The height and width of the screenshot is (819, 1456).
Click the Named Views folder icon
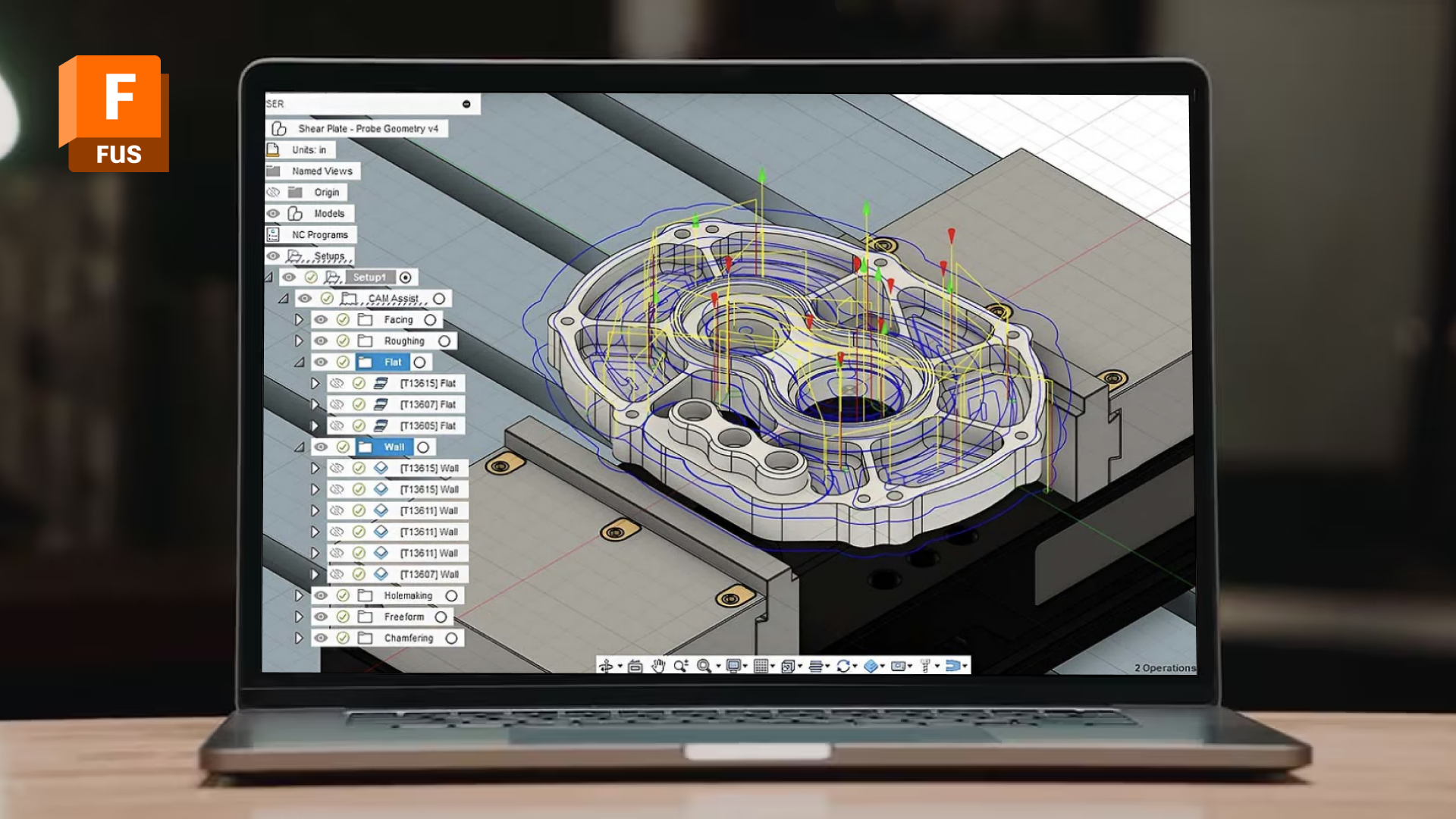click(x=273, y=171)
